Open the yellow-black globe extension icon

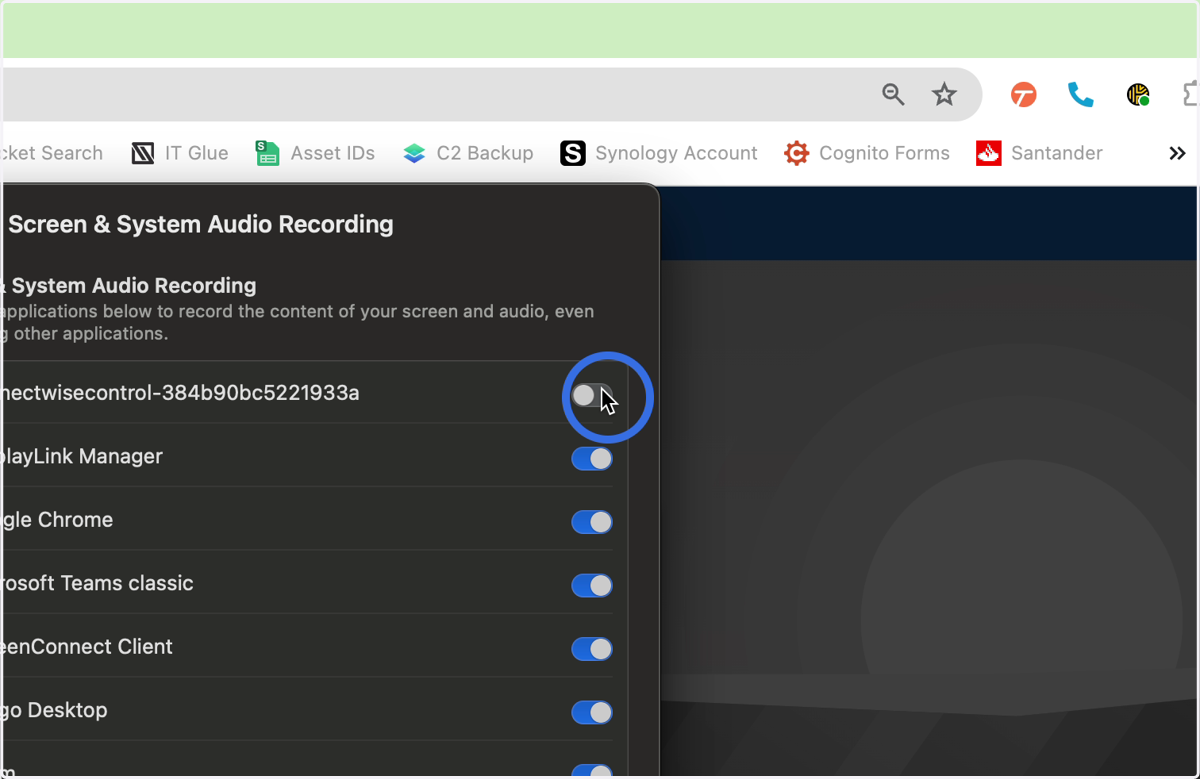click(1138, 95)
